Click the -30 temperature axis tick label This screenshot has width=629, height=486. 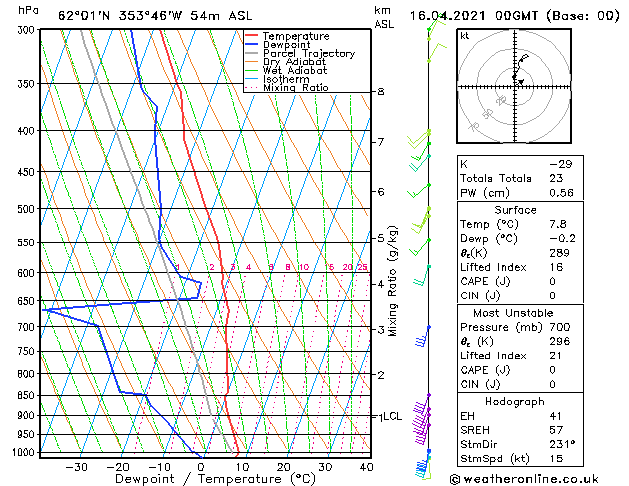76,467
